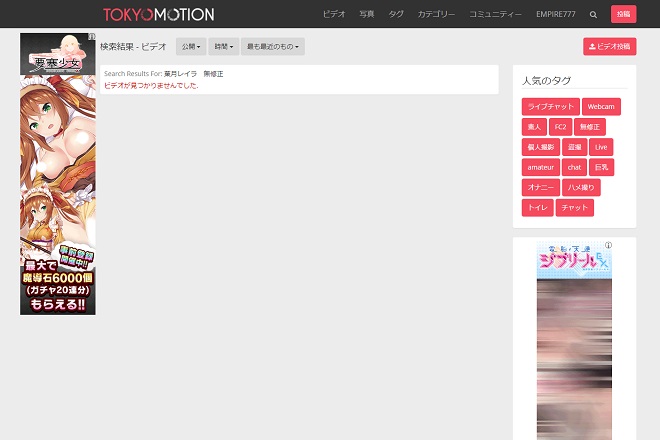Open the 時間 filter dropdown
Viewport: 660px width, 440px height.
click(223, 47)
